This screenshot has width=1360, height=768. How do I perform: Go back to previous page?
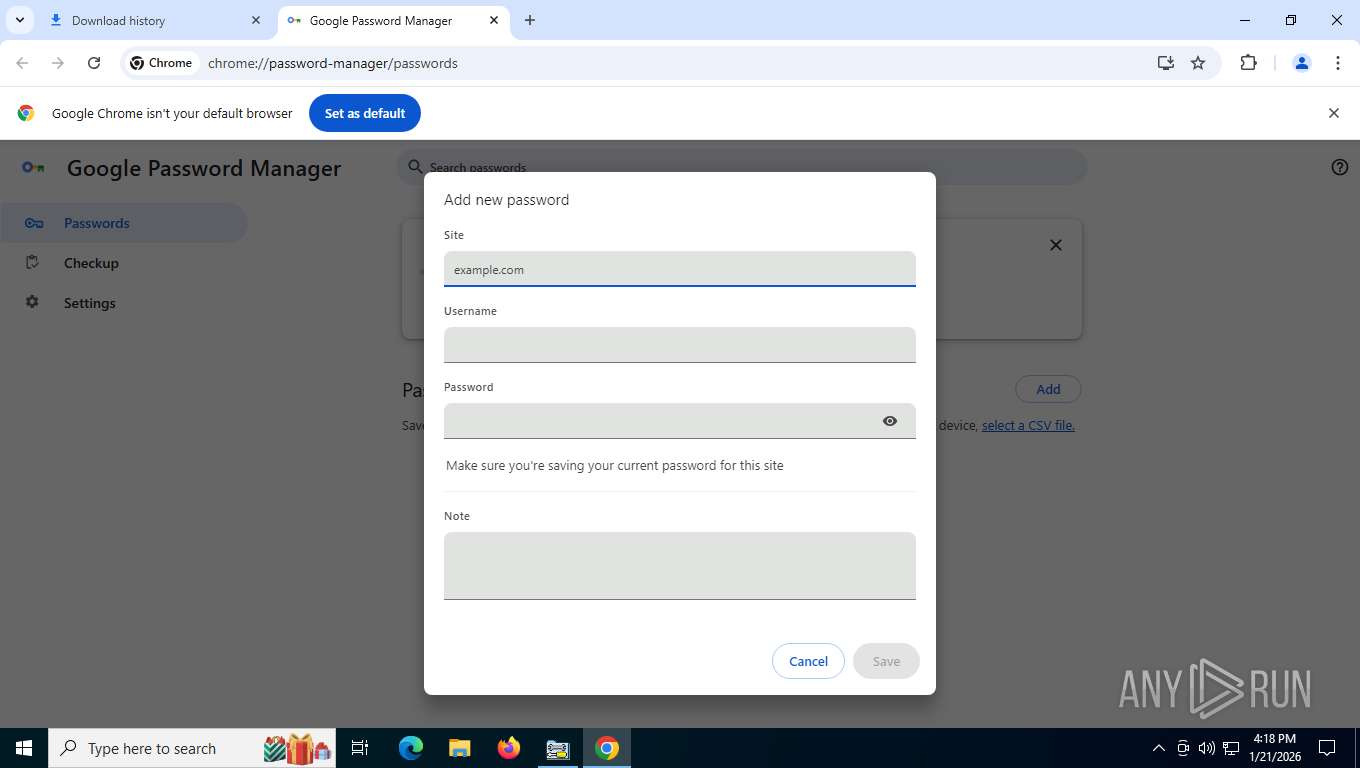pyautogui.click(x=22, y=63)
